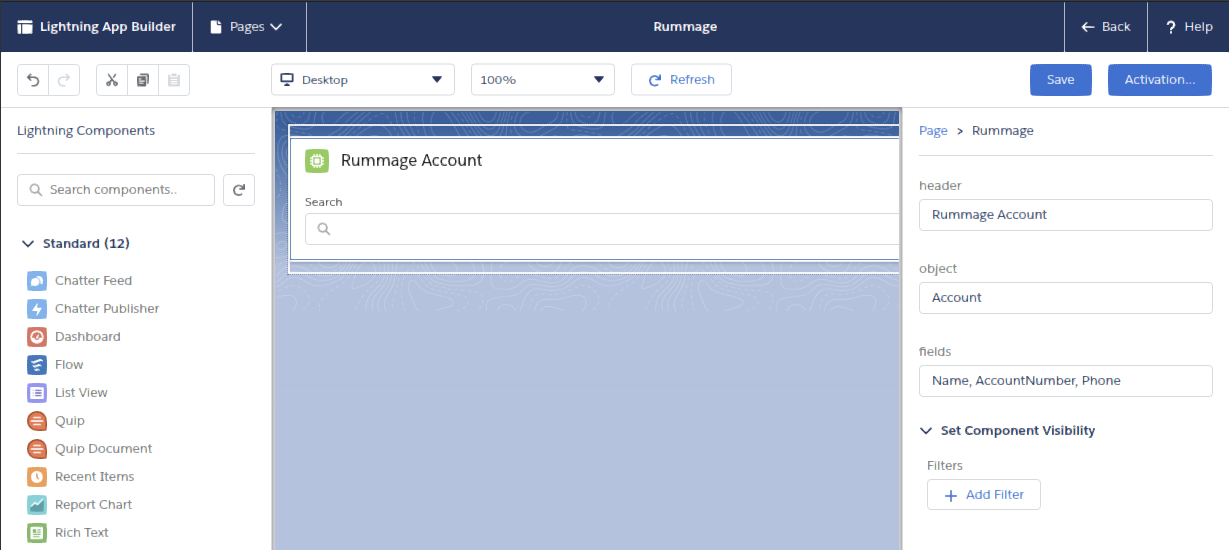The width and height of the screenshot is (1229, 550).
Task: Select the List View component label
Action: tap(81, 393)
